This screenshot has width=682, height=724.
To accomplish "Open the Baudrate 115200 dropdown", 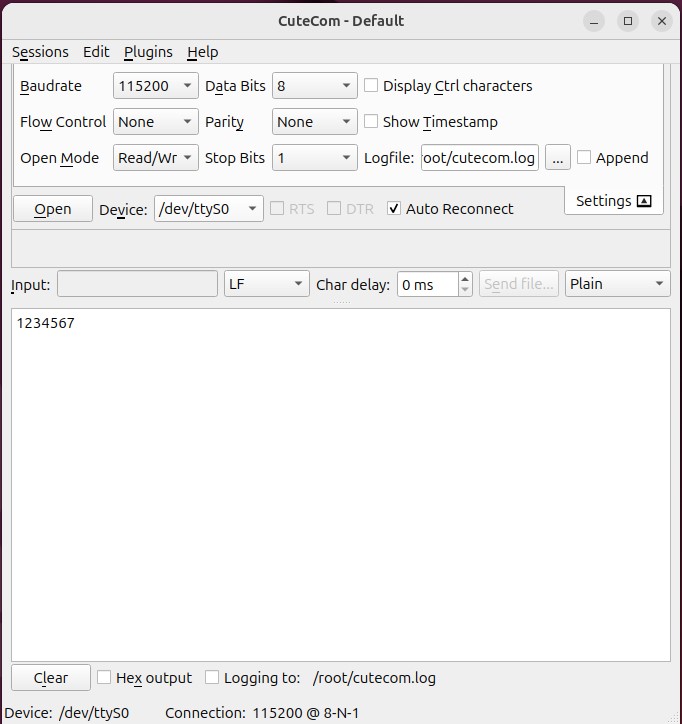I will point(156,85).
